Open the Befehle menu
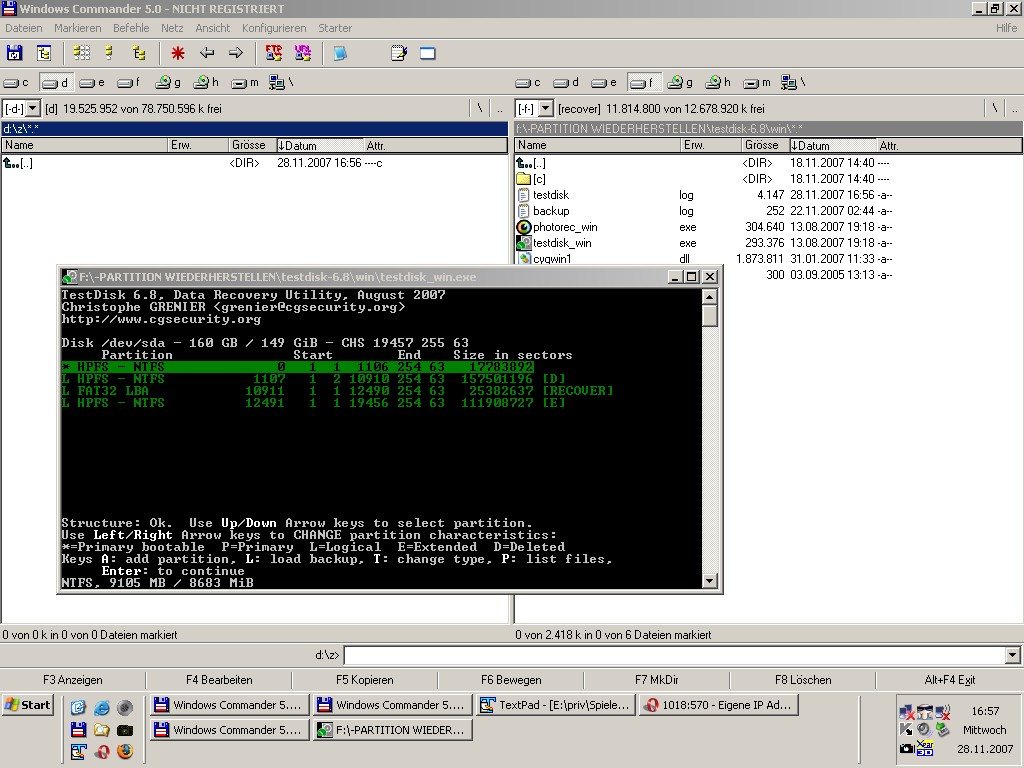 [131, 28]
